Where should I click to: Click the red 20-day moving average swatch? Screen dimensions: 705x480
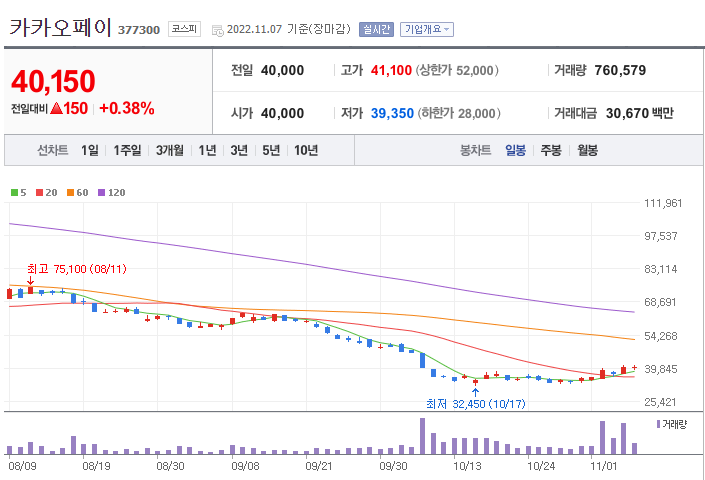[x=40, y=192]
